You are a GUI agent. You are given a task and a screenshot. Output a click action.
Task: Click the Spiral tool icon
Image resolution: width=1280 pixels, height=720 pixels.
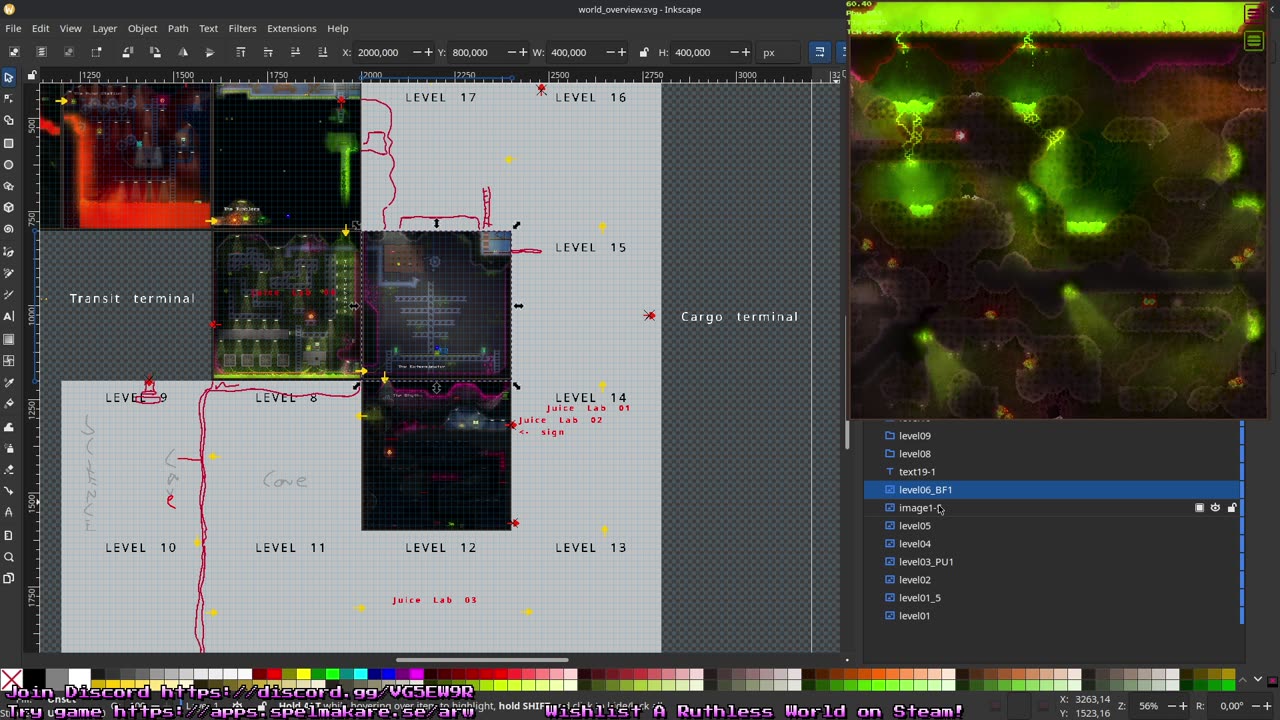coord(9,229)
